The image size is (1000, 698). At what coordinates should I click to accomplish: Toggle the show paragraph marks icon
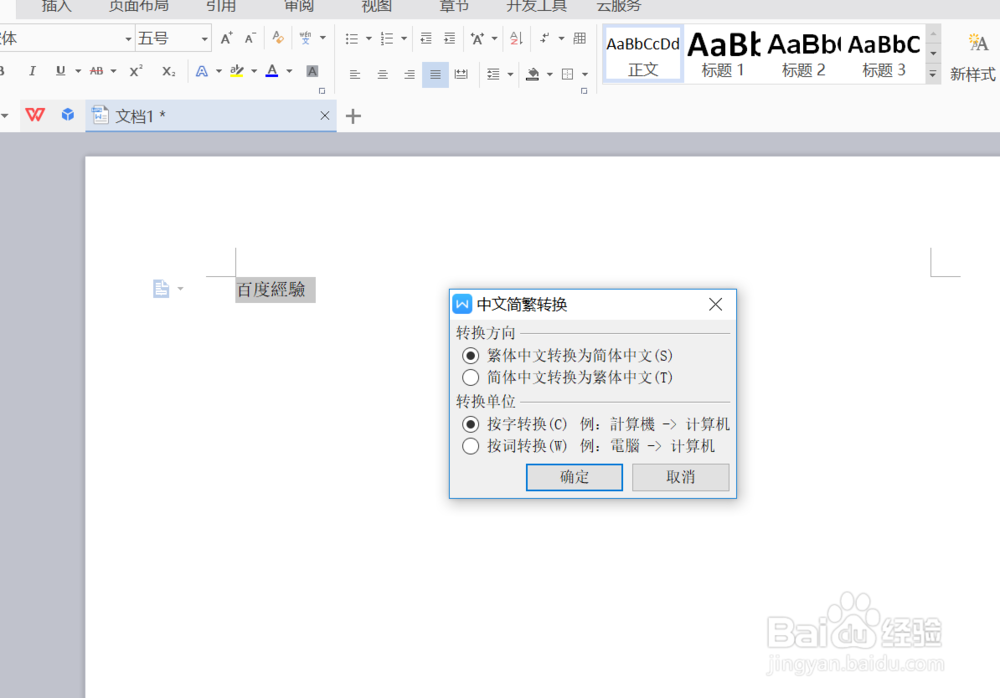point(544,38)
